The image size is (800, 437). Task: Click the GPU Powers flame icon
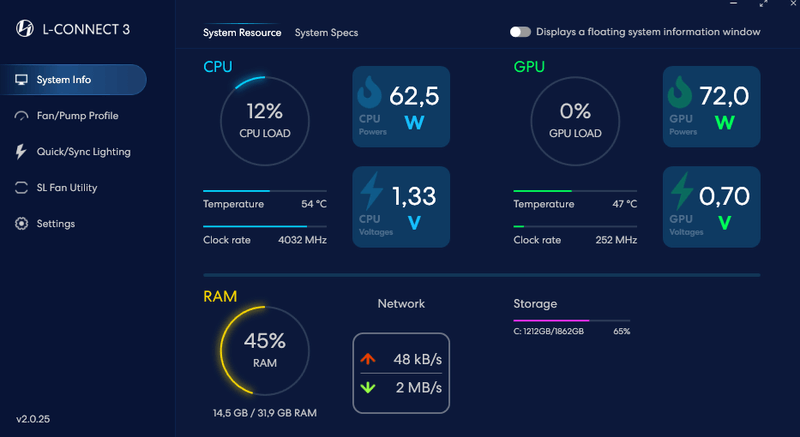click(681, 95)
